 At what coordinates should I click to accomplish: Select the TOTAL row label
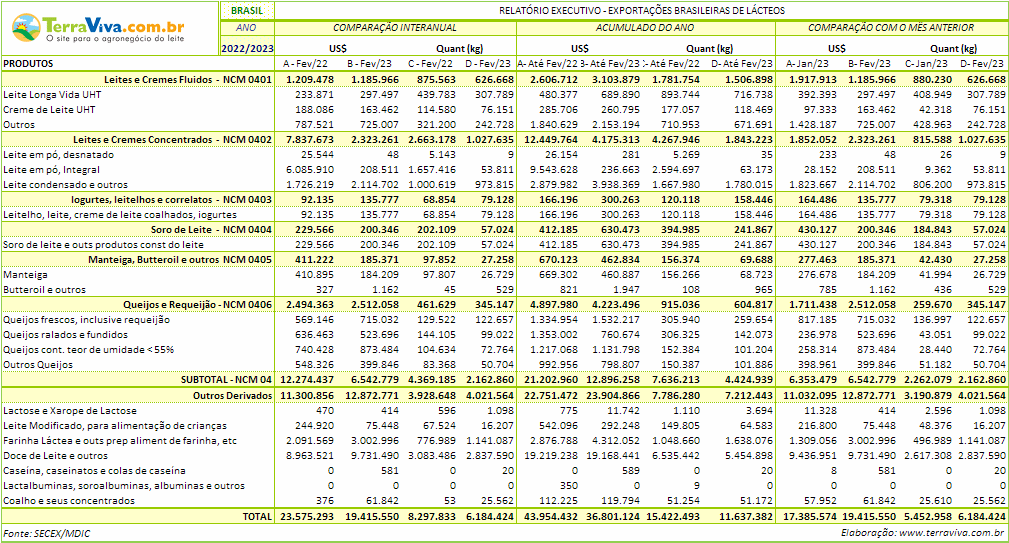(x=256, y=517)
